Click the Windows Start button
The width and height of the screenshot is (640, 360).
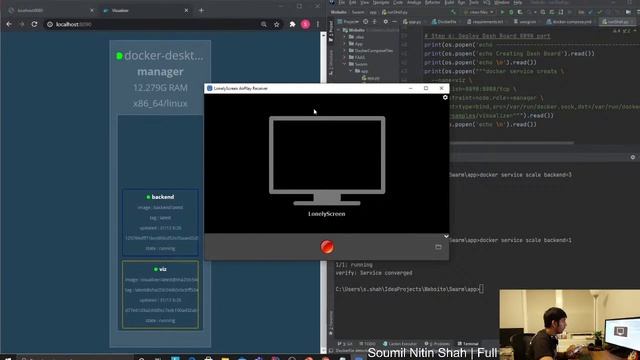click(x=8, y=358)
